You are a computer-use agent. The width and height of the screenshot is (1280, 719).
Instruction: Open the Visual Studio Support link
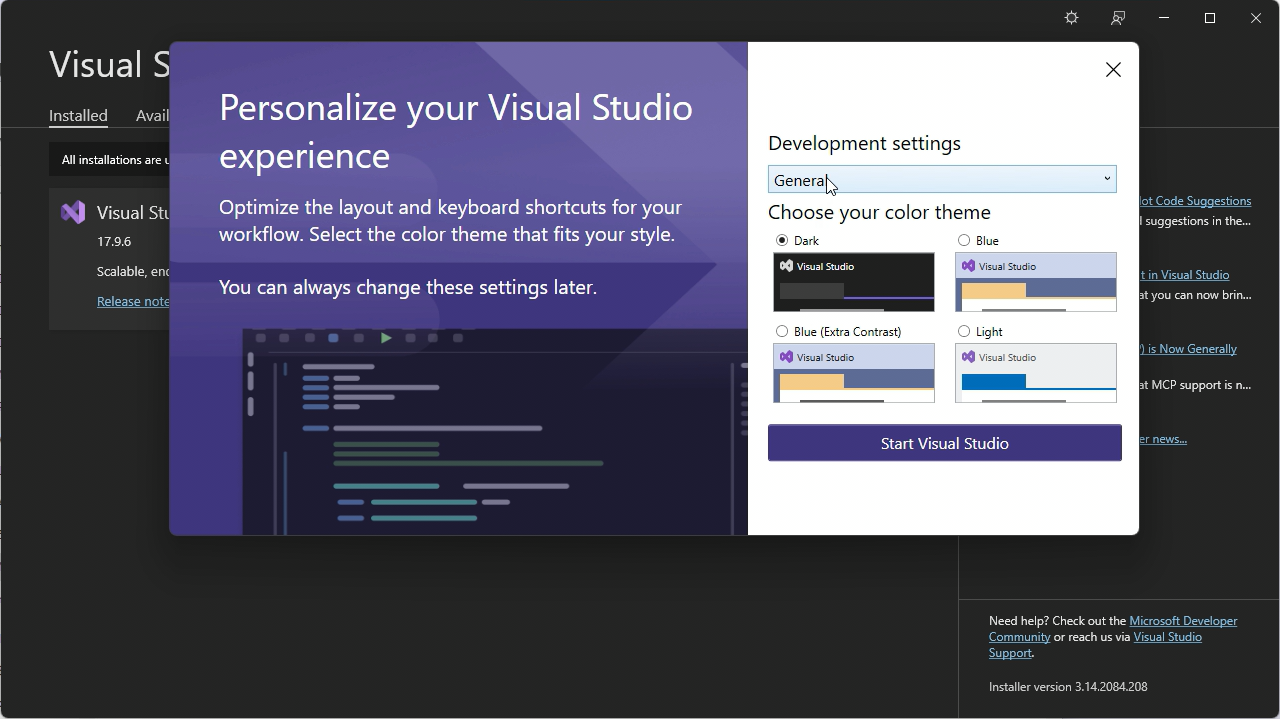point(1095,645)
